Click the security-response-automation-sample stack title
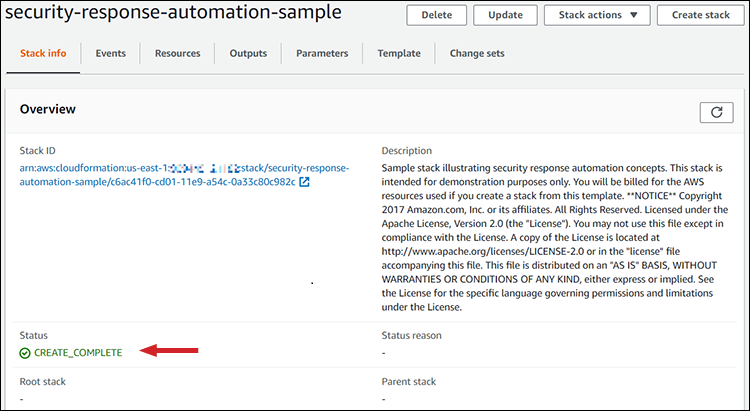Viewport: 750px width, 411px height. tap(173, 12)
